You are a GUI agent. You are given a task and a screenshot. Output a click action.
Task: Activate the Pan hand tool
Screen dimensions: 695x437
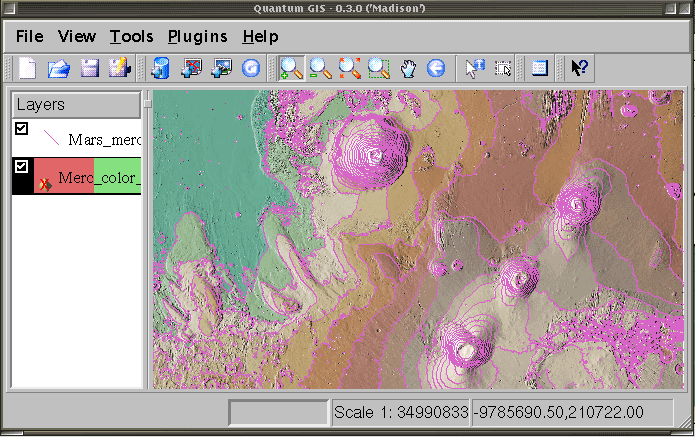pos(407,68)
